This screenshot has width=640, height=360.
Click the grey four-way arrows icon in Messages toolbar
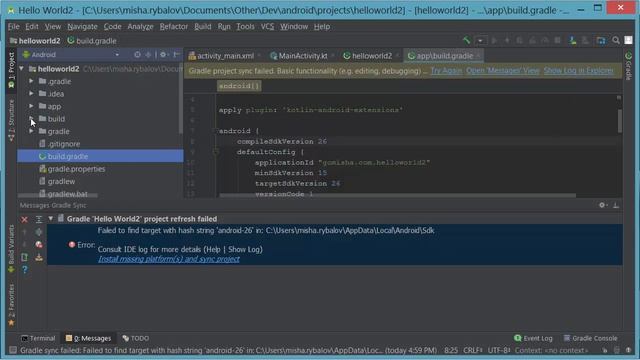coord(39,232)
